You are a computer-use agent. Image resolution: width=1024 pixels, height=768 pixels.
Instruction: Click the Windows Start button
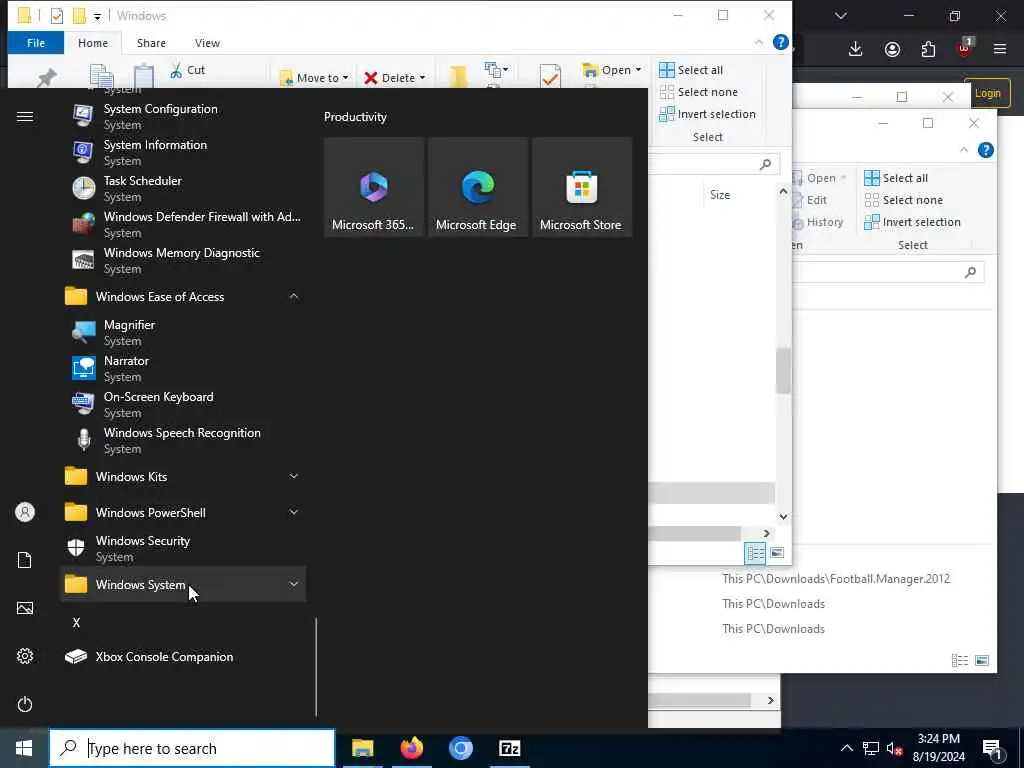pyautogui.click(x=24, y=748)
